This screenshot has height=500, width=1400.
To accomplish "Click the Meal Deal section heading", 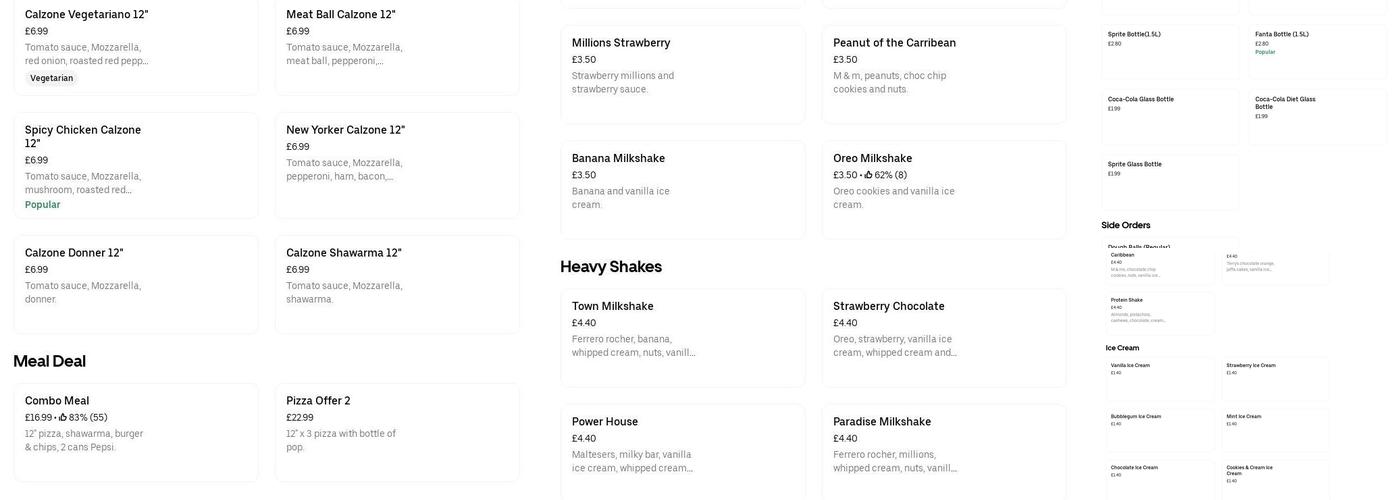I will pos(50,361).
